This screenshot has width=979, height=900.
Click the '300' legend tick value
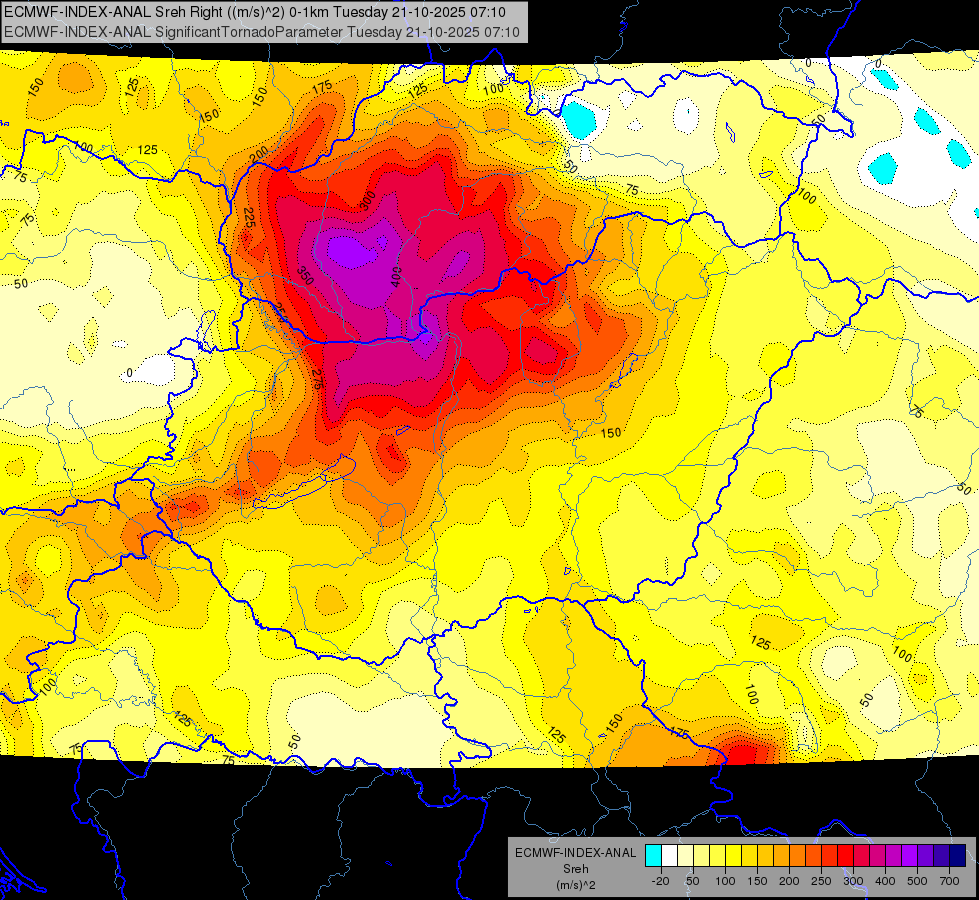853,881
